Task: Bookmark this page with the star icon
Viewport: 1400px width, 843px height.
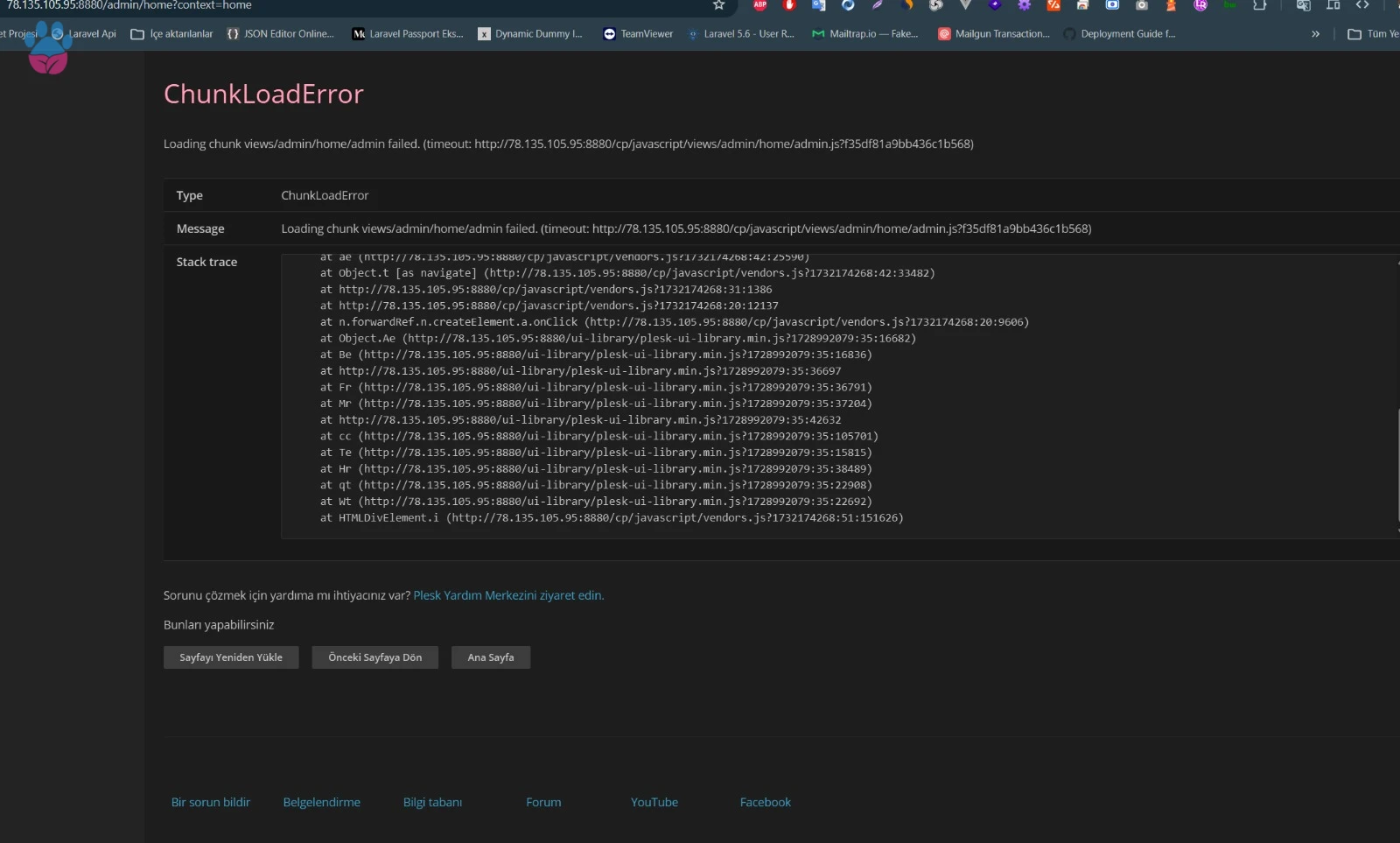Action: (718, 4)
